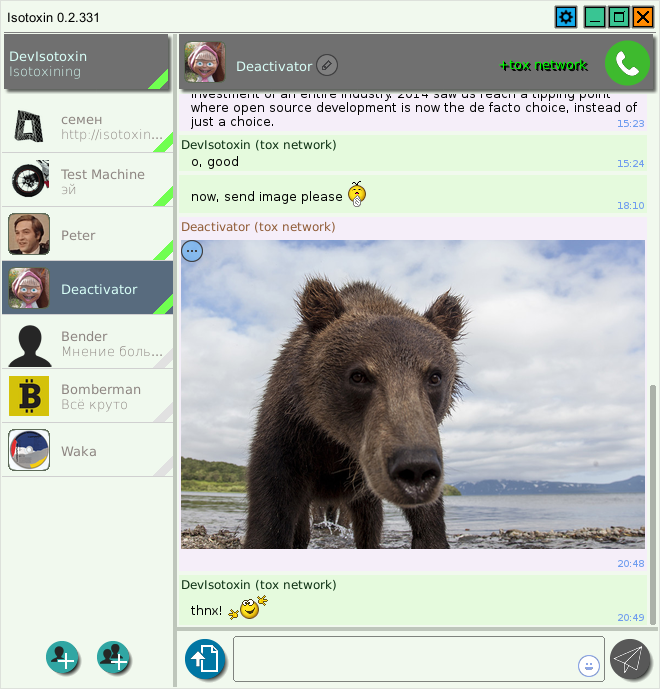Click the +tox network label
This screenshot has width=660, height=689.
point(544,65)
